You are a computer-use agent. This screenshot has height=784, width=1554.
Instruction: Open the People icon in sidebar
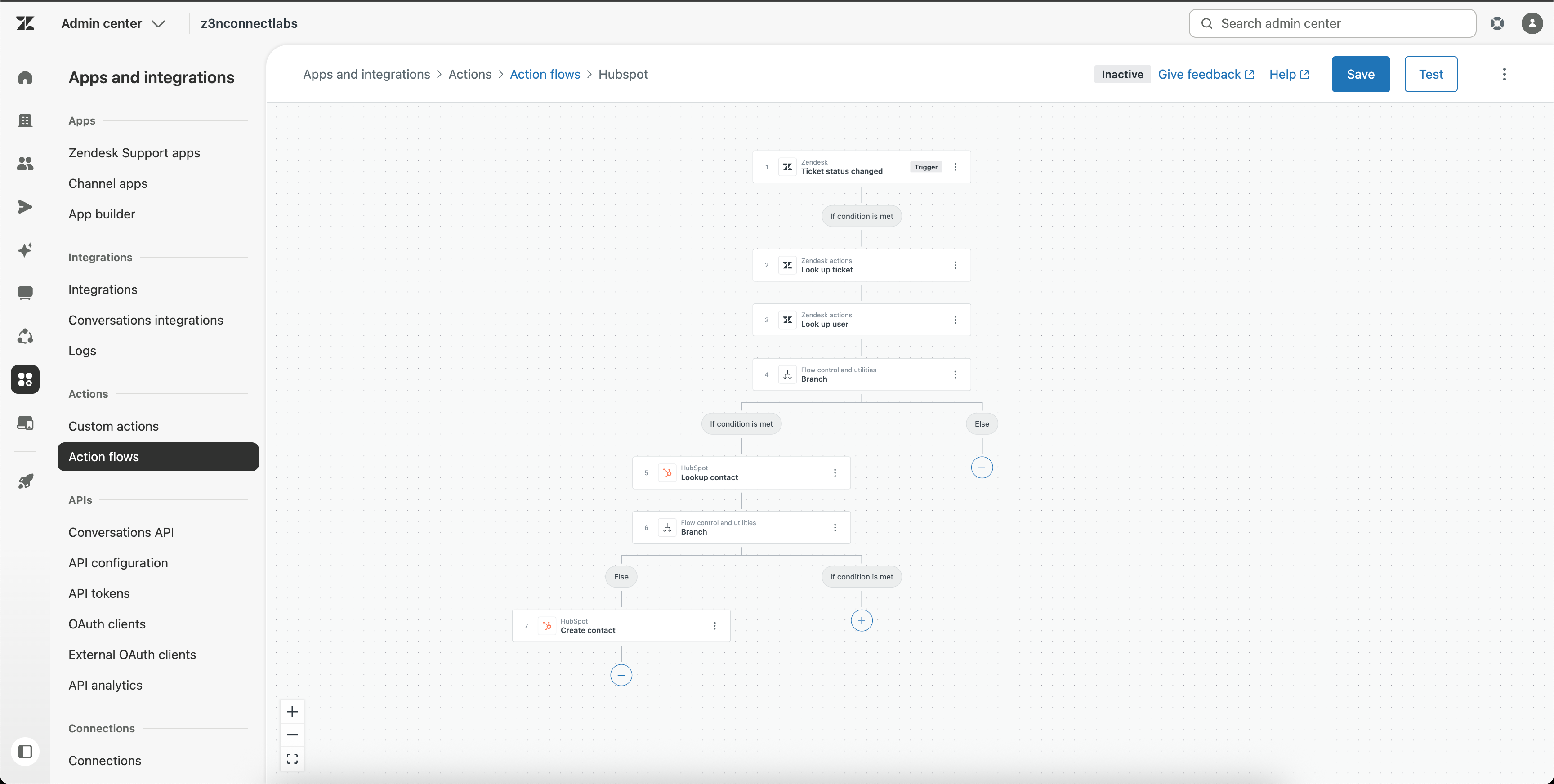[x=25, y=164]
